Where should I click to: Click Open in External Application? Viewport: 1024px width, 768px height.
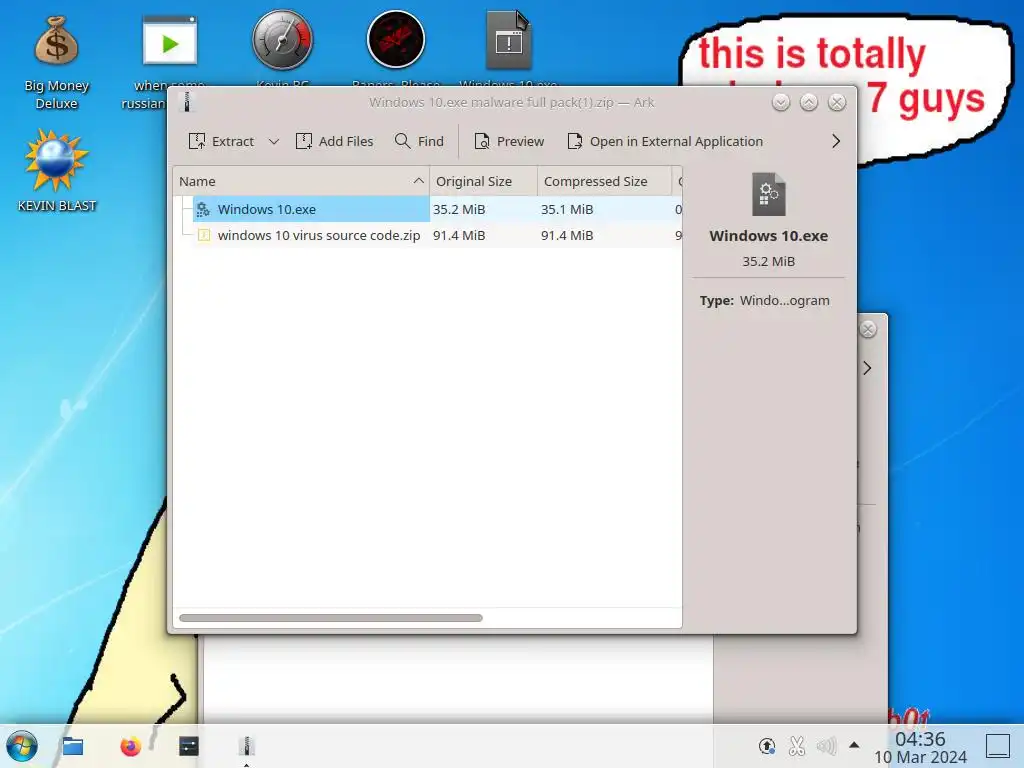[665, 141]
